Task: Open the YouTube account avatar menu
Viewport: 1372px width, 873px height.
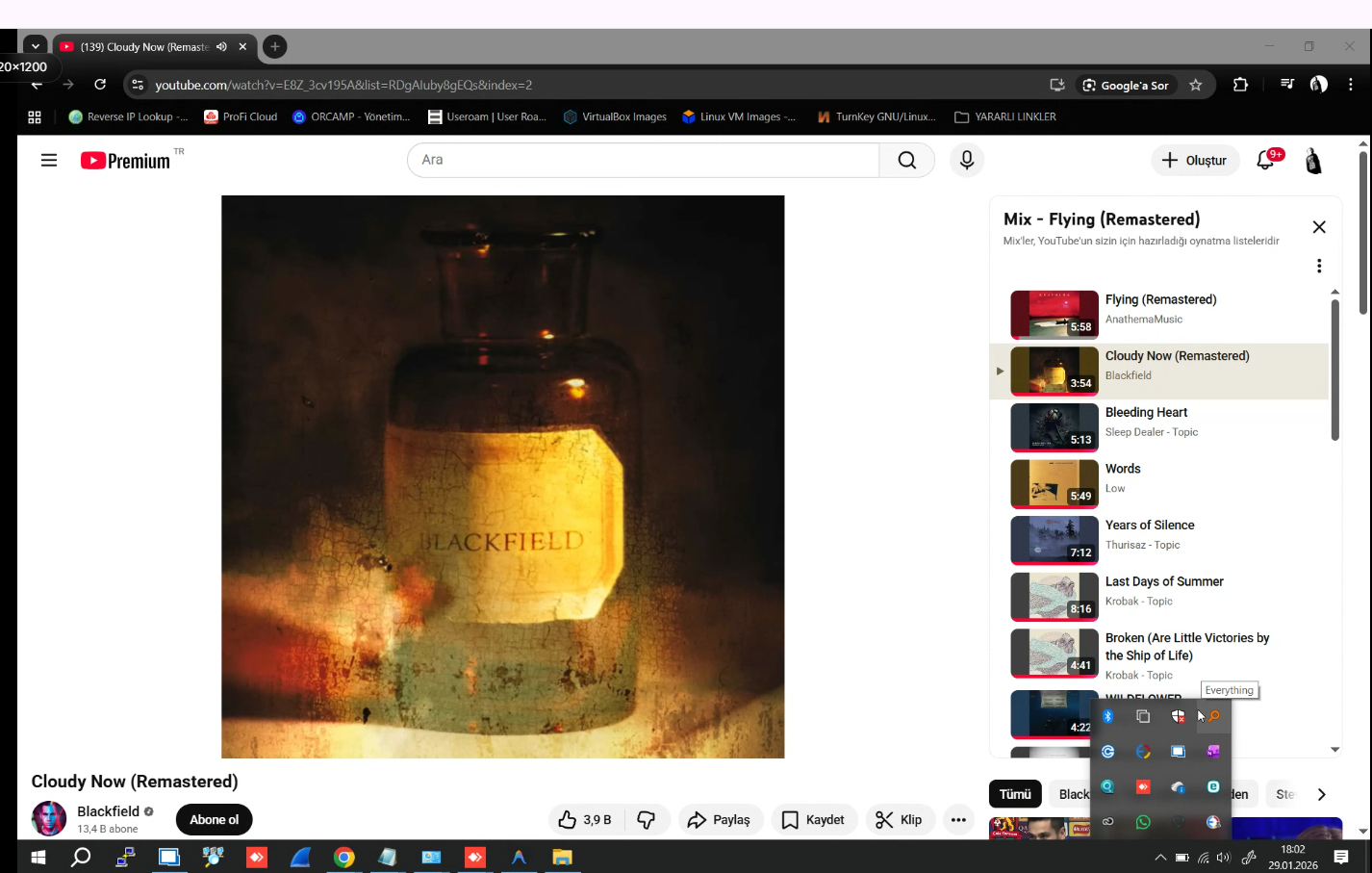Action: tap(1313, 161)
